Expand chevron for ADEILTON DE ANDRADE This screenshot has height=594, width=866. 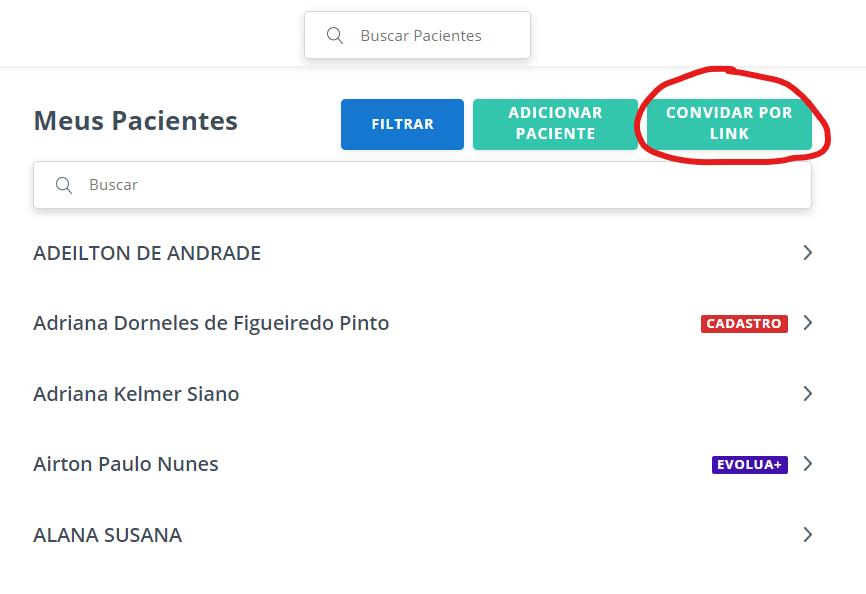(x=807, y=253)
